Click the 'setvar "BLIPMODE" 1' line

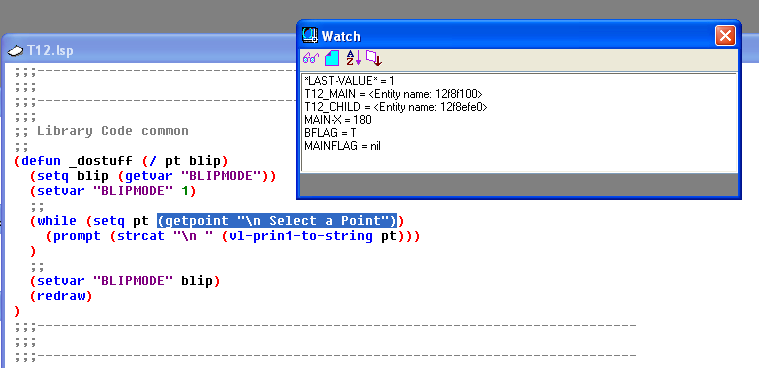(112, 191)
